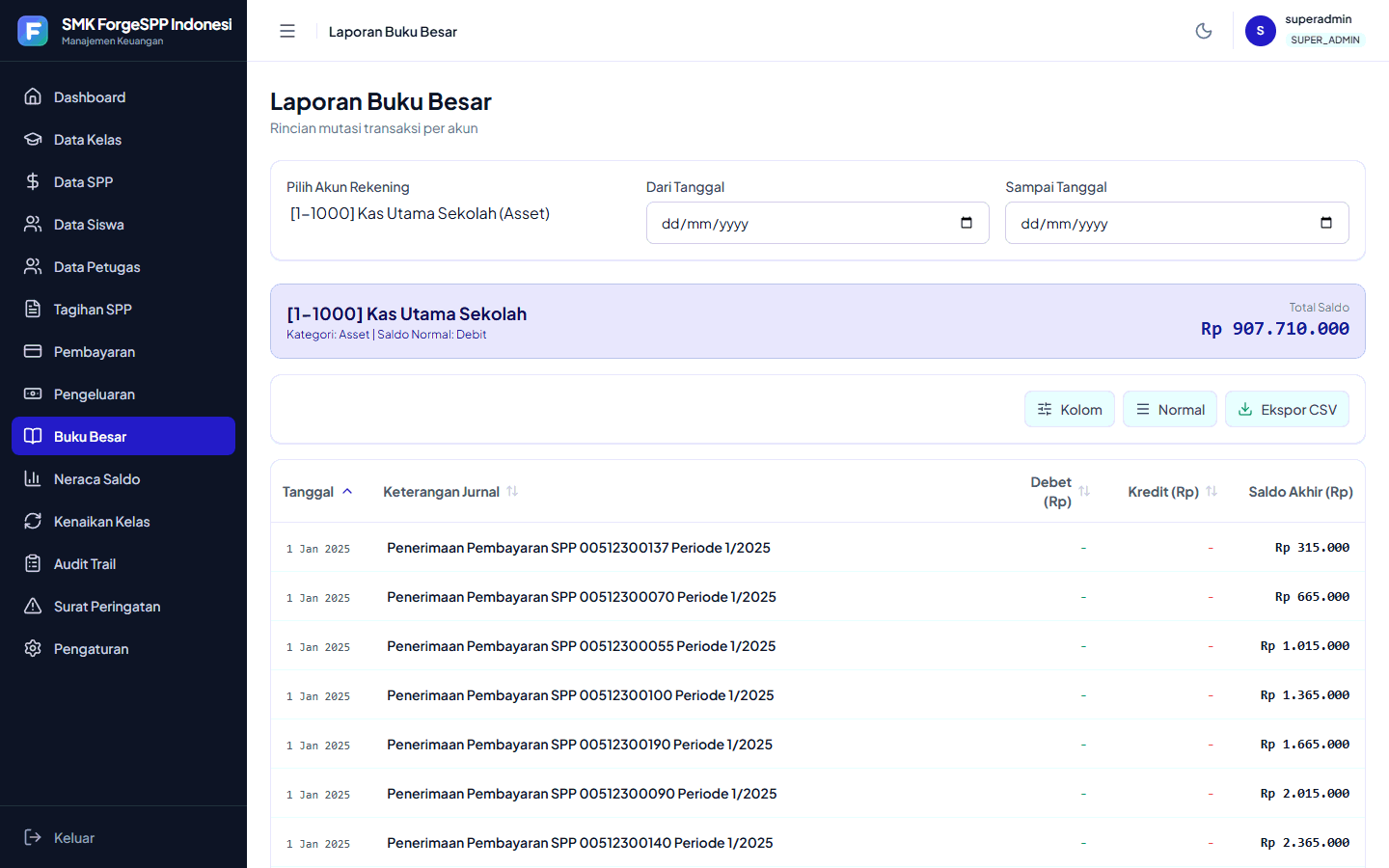Click row SPP 00512300090 Periode 1/2025
This screenshot has width=1389, height=868.
click(x=818, y=794)
